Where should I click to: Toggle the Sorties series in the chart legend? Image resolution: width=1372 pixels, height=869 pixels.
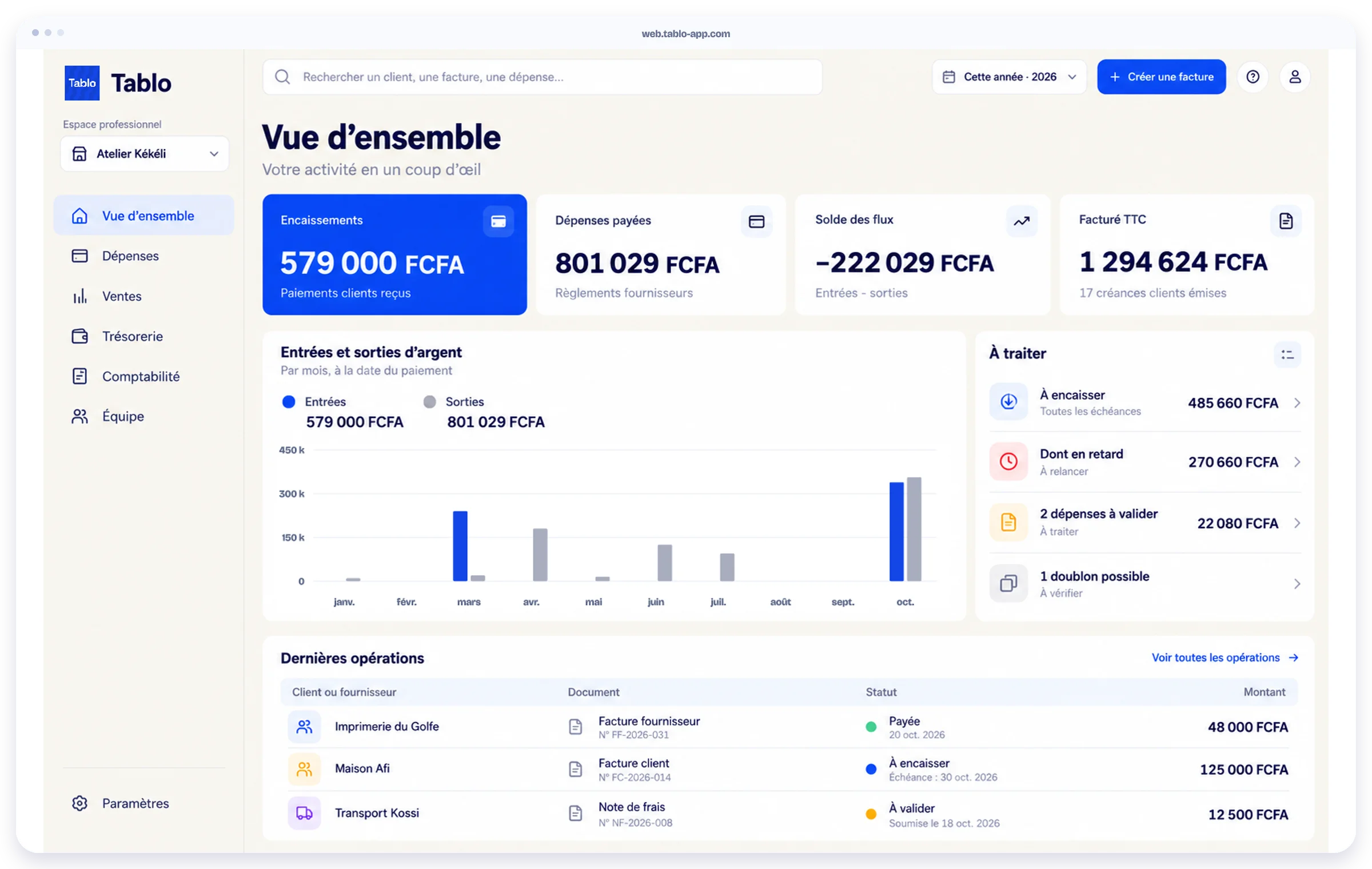(x=453, y=401)
